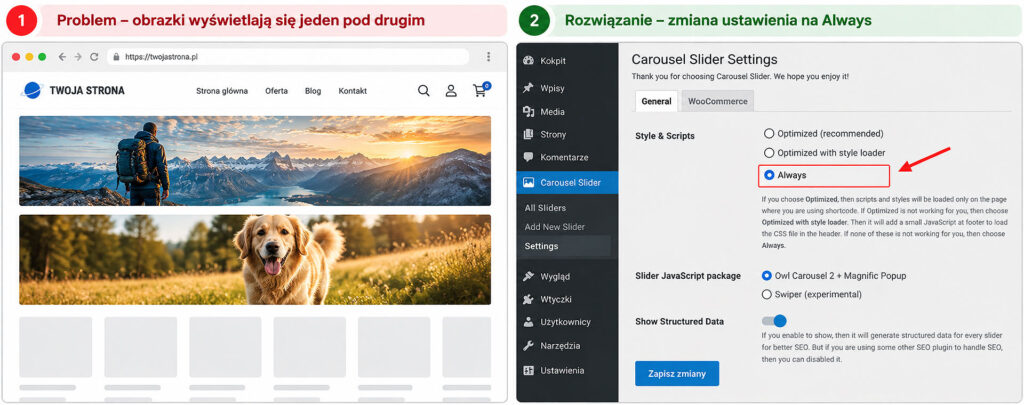
Task: Open the site search magnifier
Action: pos(424,91)
